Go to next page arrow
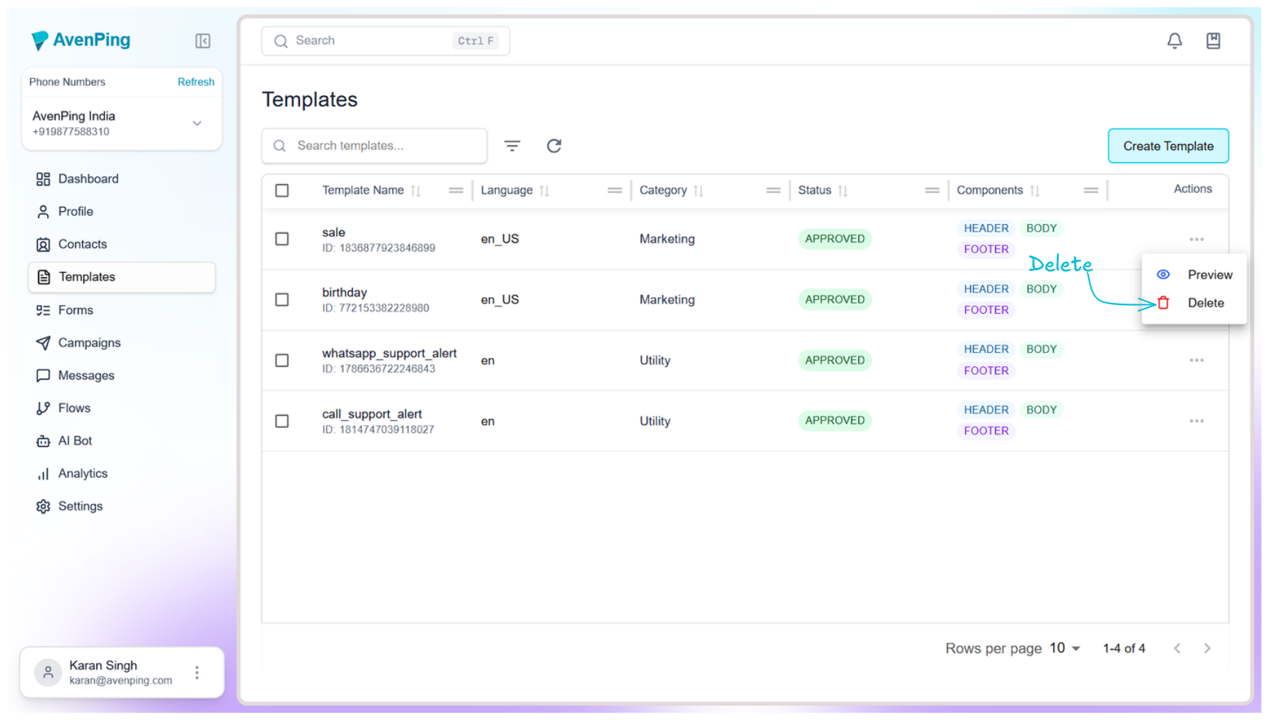 coord(1207,648)
